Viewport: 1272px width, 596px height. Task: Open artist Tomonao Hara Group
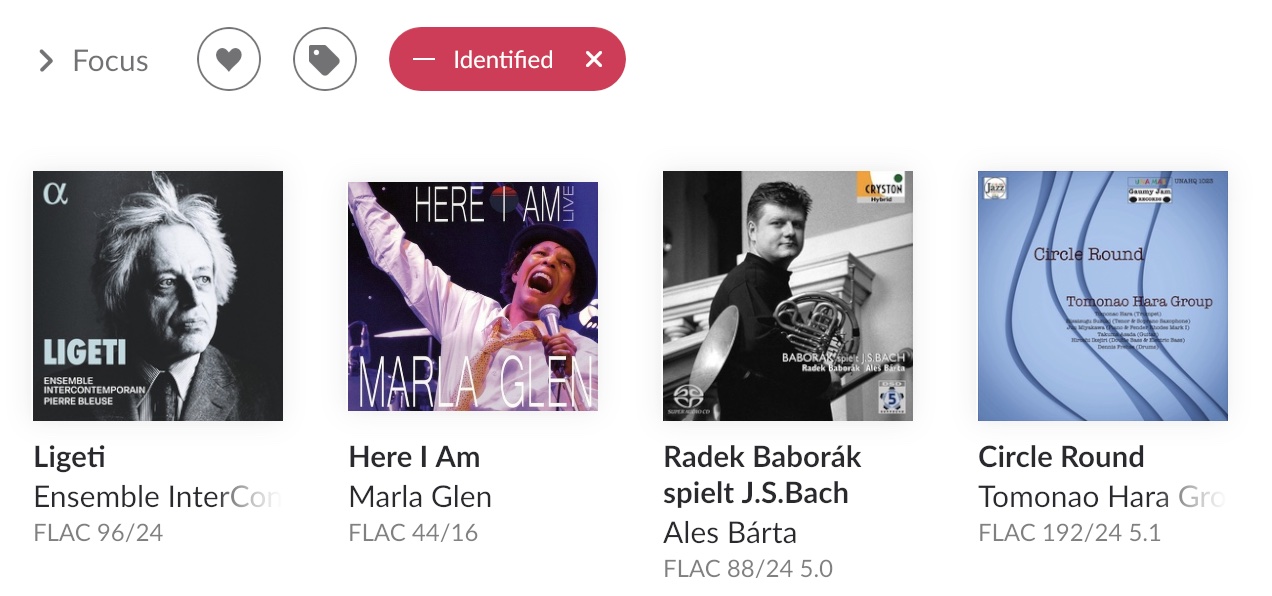[x=1103, y=497]
